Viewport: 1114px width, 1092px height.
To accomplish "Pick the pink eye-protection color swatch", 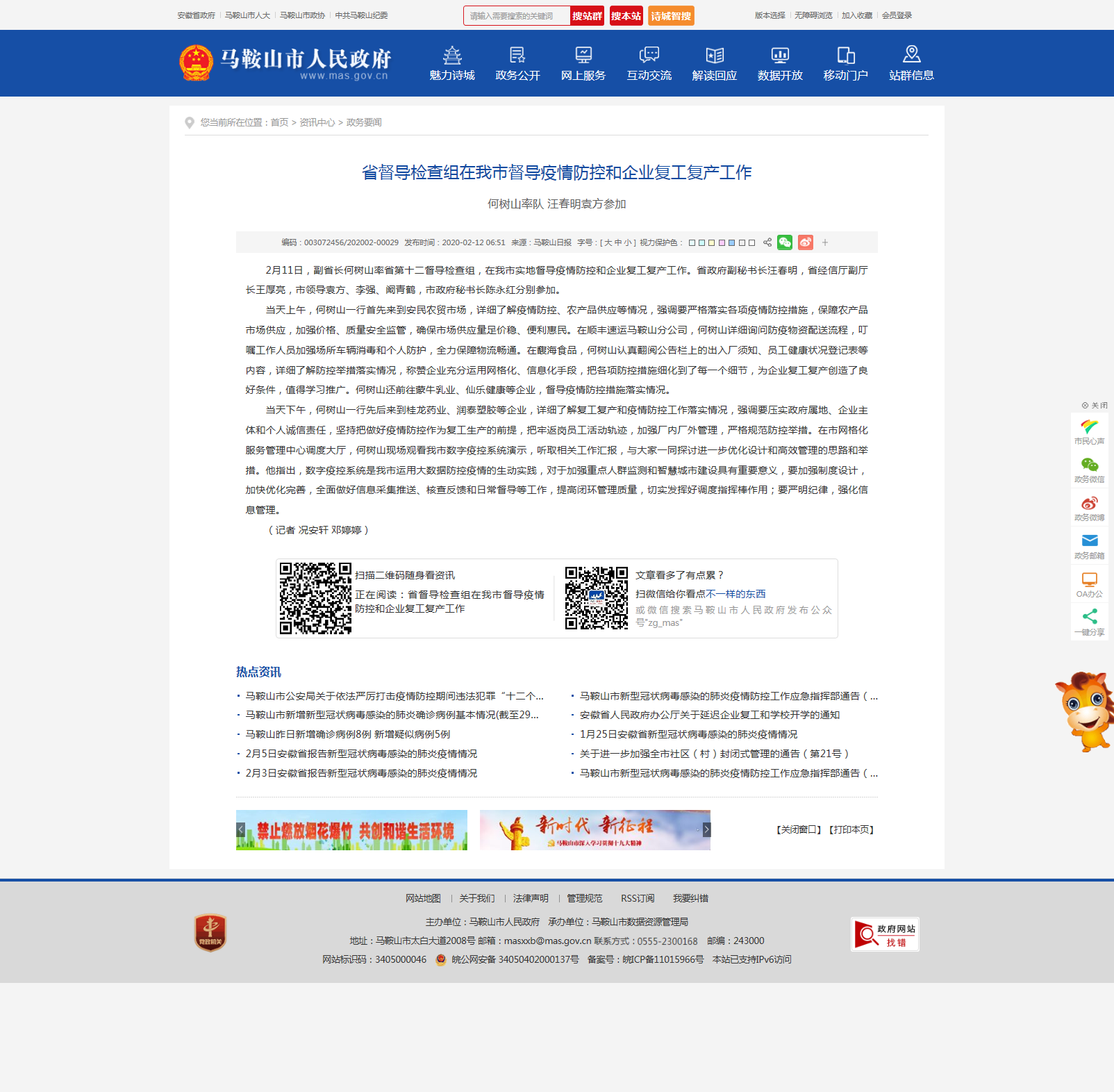I will 722,243.
